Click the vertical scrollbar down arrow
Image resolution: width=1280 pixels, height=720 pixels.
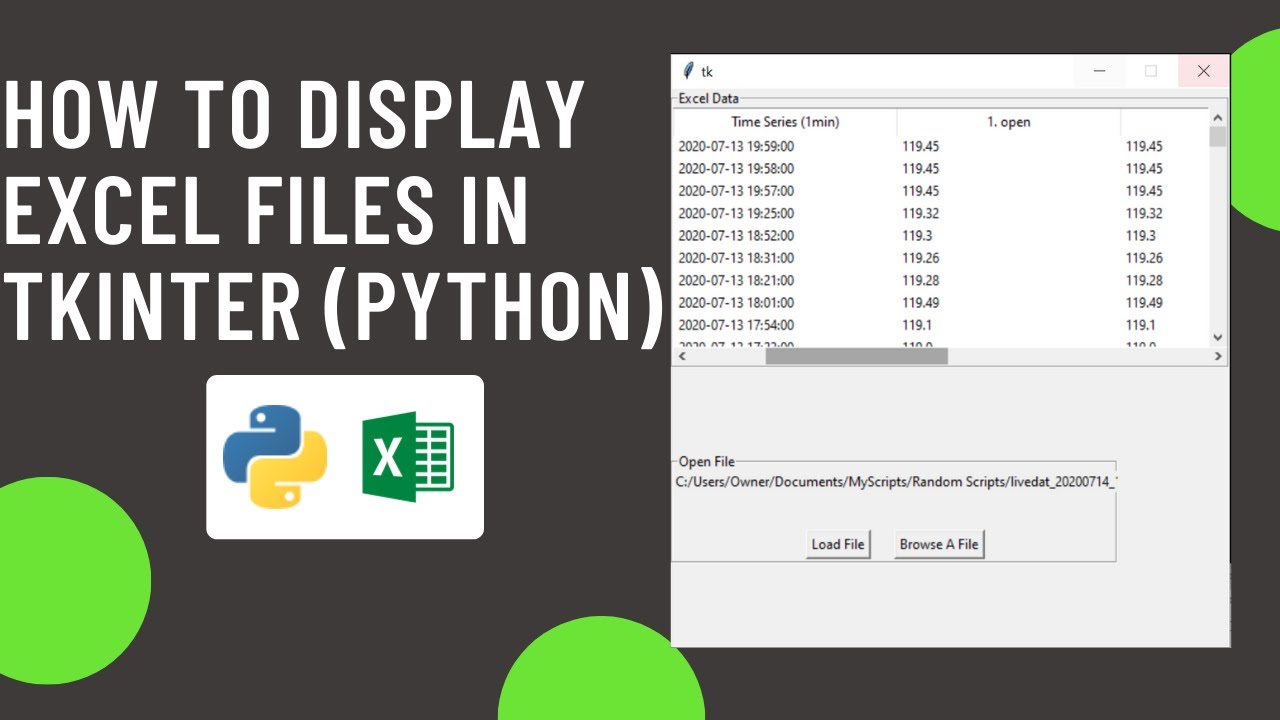pyautogui.click(x=1218, y=338)
